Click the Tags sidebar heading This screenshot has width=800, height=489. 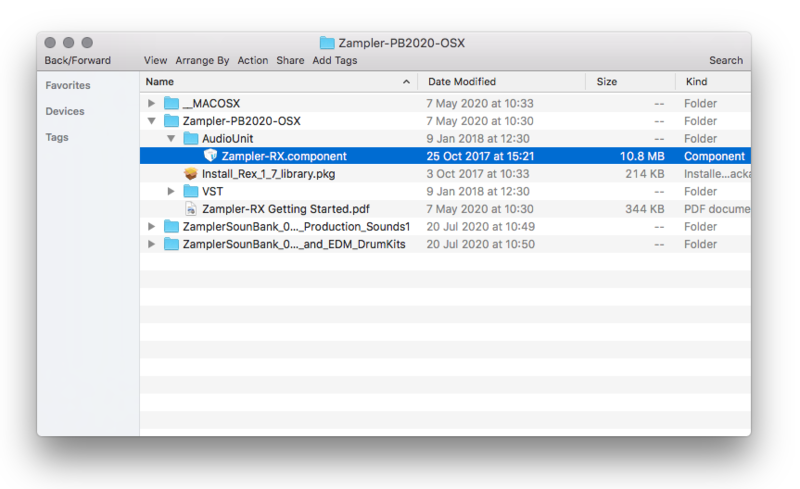[57, 137]
